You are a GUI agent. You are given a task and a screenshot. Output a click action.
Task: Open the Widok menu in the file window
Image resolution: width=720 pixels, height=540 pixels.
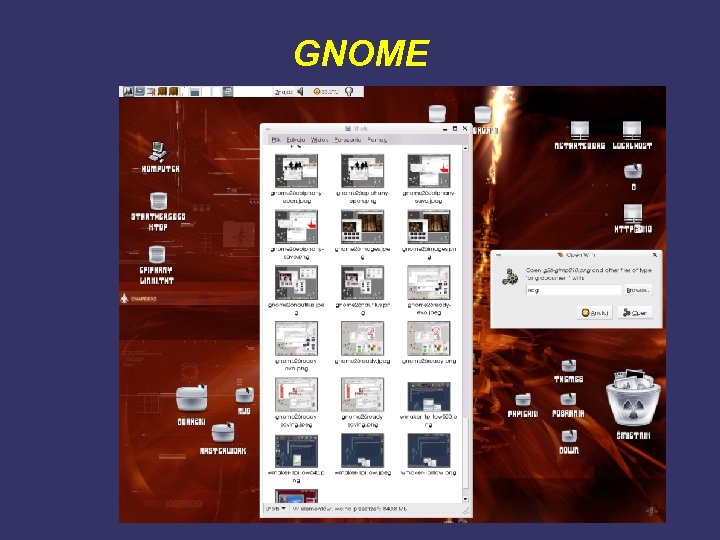click(x=320, y=140)
